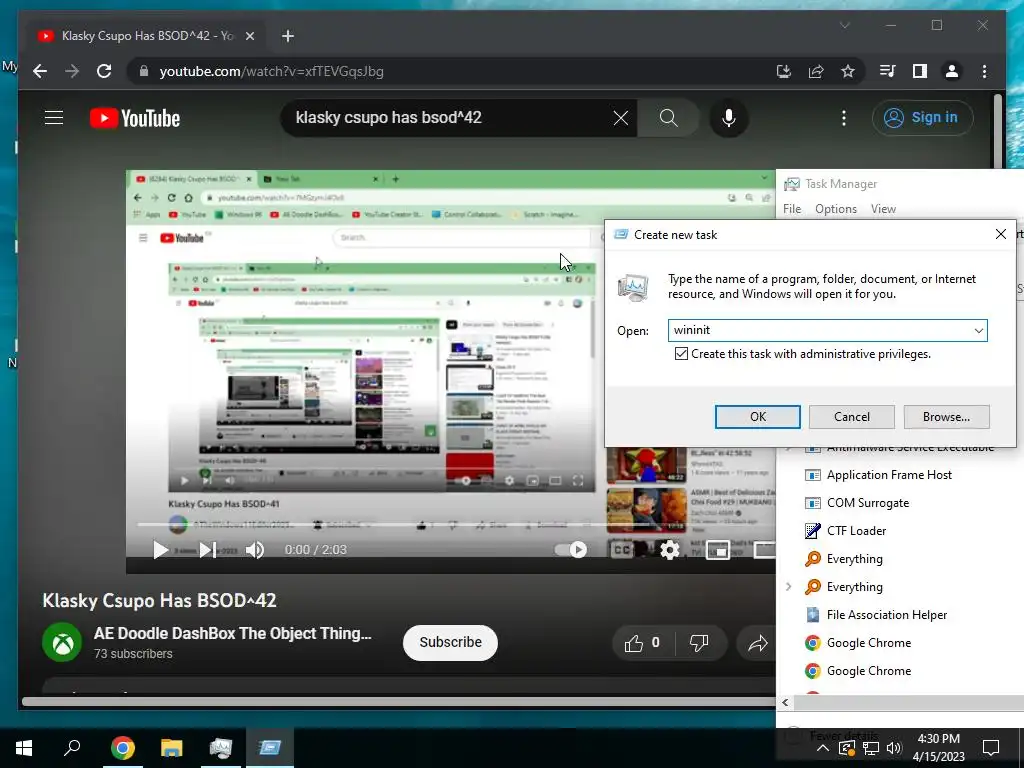
Task: Open notification center icon
Action: point(991,748)
